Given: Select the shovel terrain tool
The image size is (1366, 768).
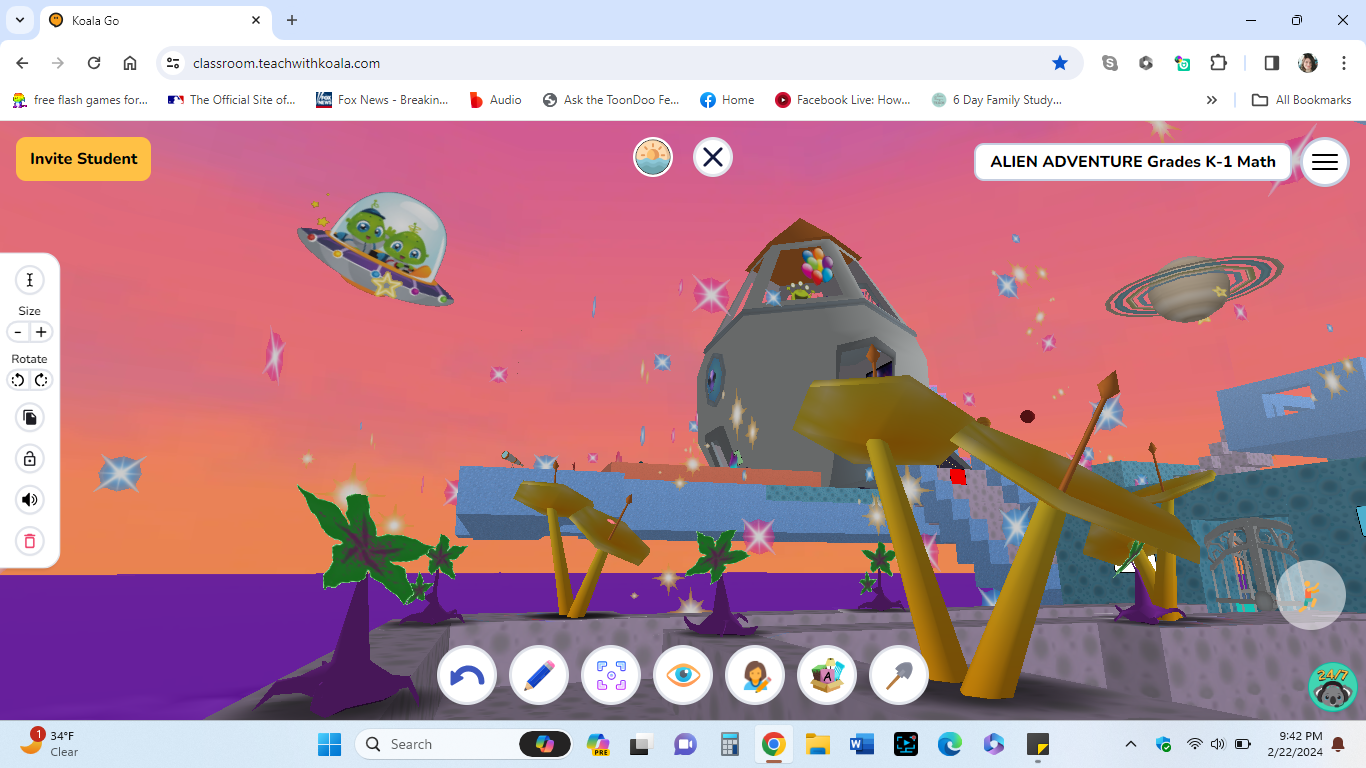Looking at the screenshot, I should [898, 675].
